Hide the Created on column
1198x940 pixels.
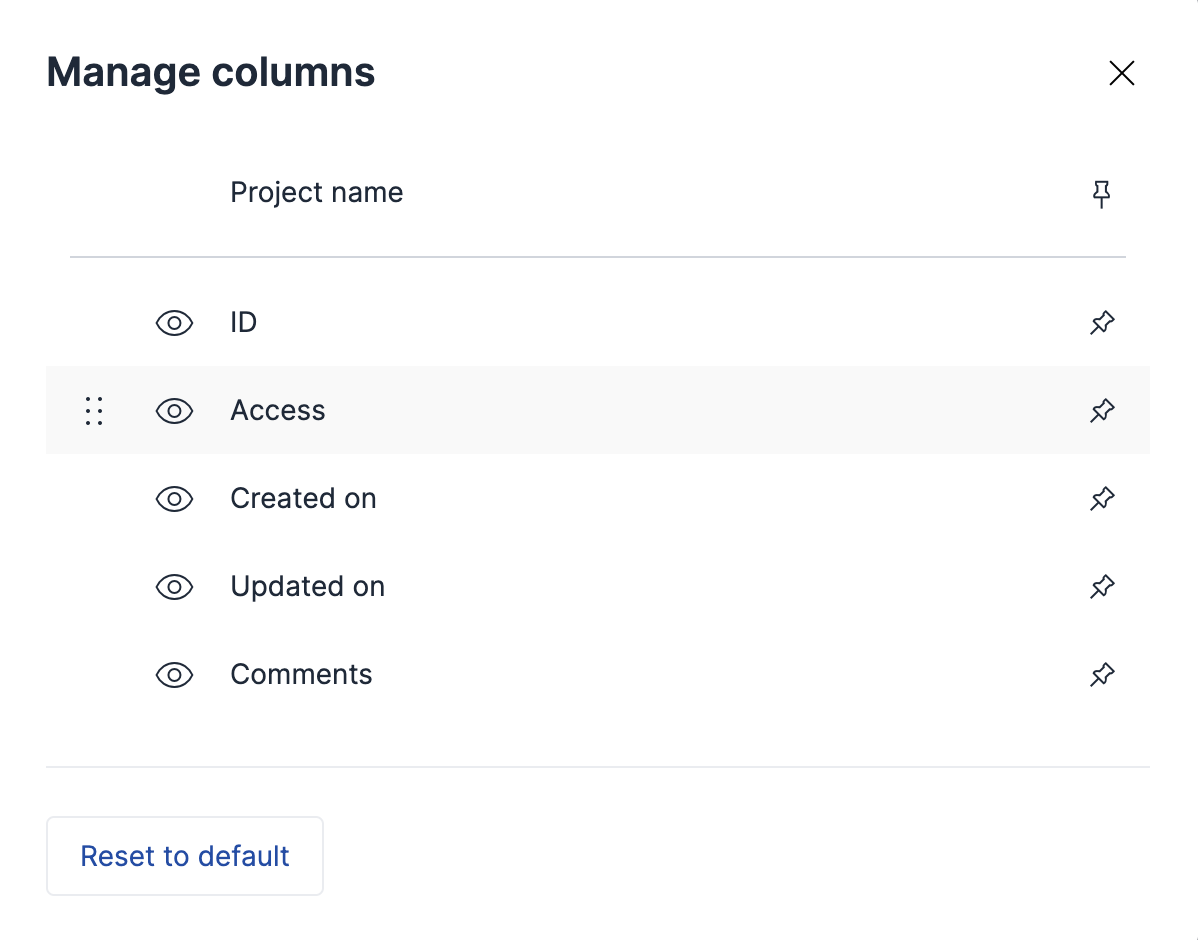(174, 499)
